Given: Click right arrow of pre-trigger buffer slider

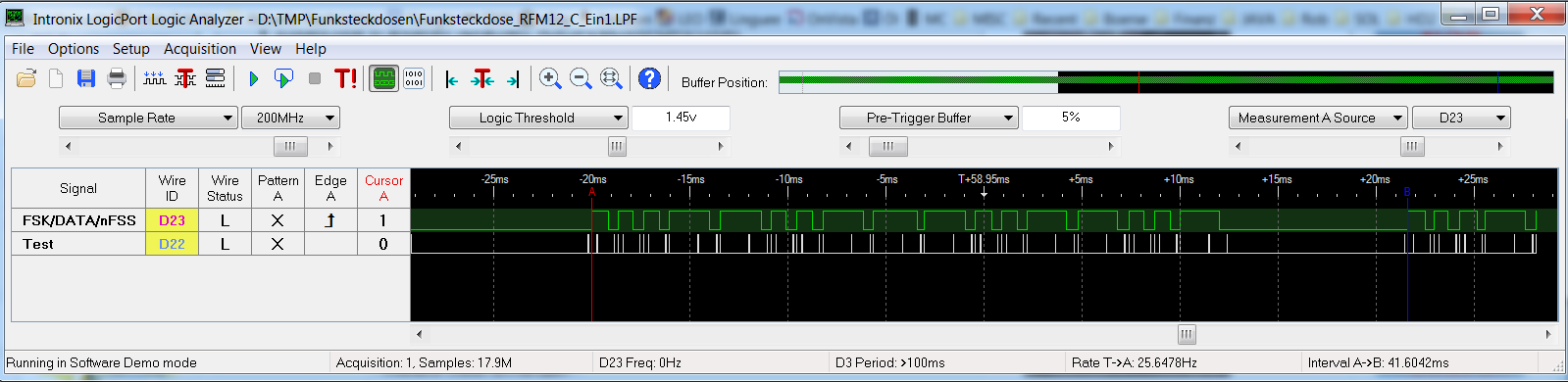Looking at the screenshot, I should 1111,146.
